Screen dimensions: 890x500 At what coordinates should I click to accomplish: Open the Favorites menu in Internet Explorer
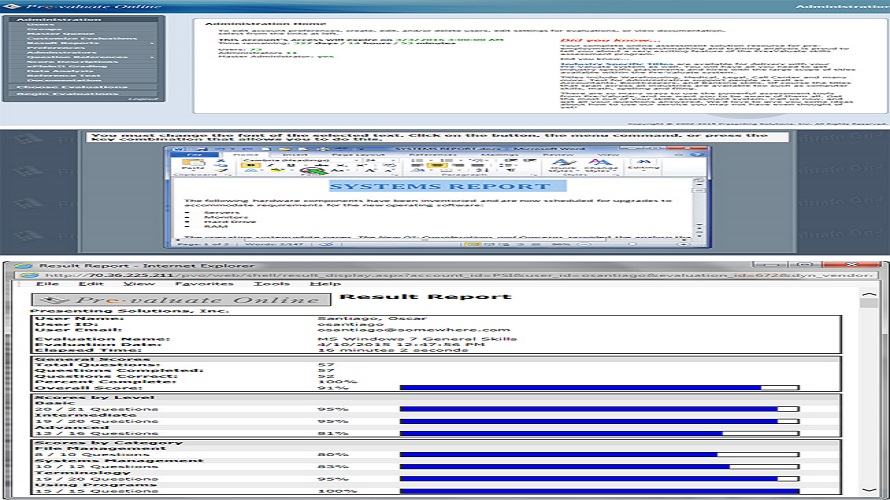[x=204, y=283]
